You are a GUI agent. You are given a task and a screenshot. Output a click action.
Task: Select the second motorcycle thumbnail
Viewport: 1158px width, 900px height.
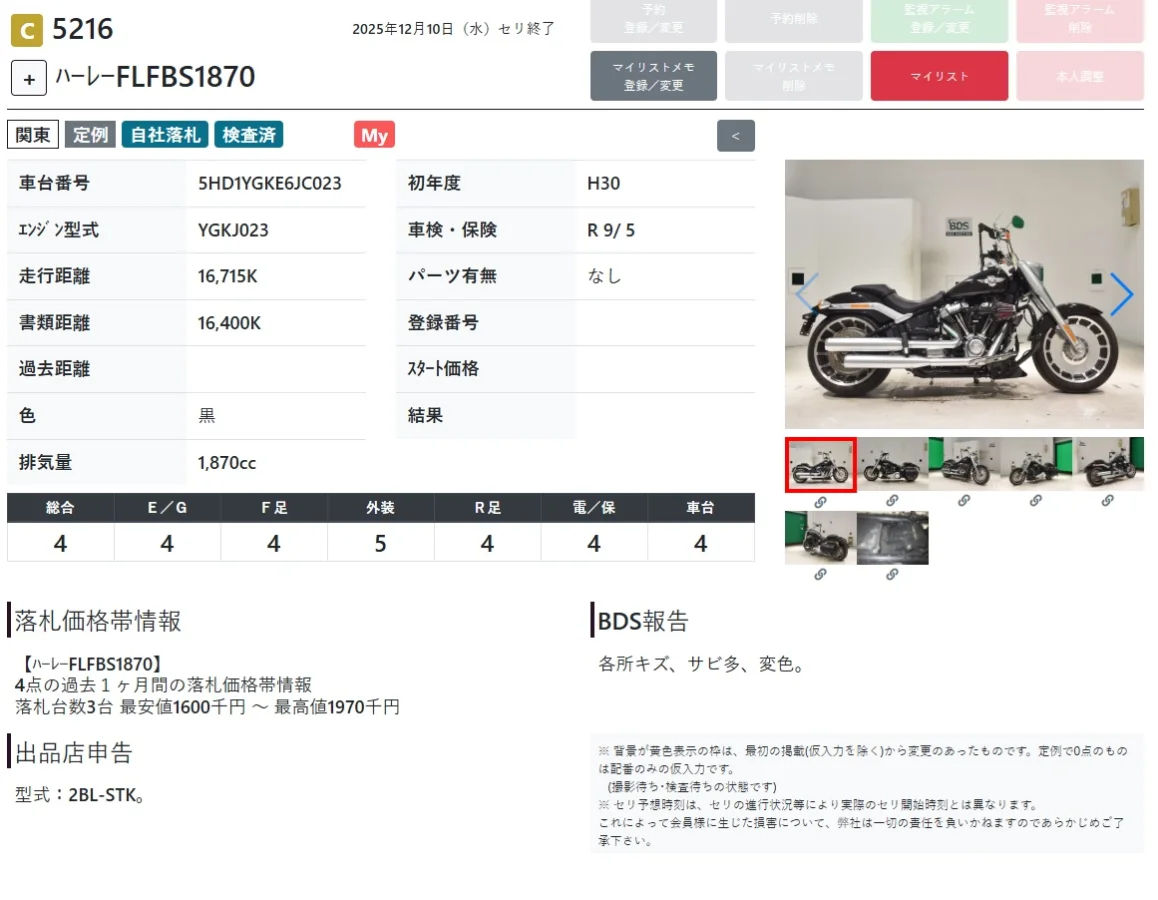(x=892, y=464)
